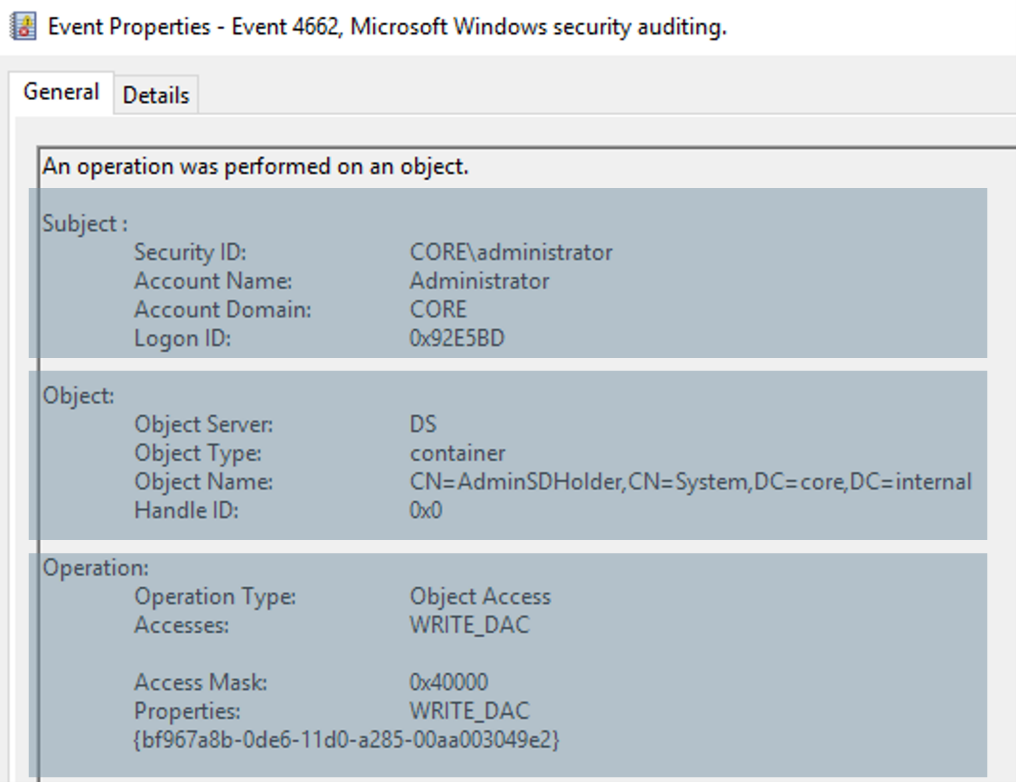Click the CORE\administrator Security ID value
The width and height of the screenshot is (1016, 782).
tap(511, 252)
